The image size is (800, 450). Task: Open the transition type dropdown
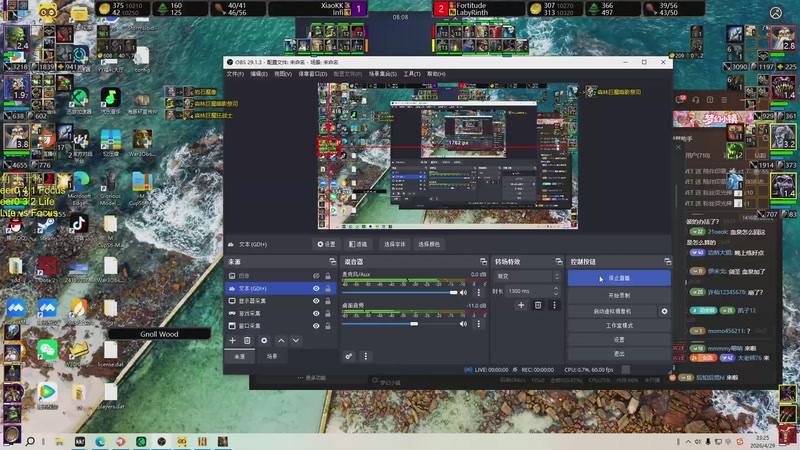[x=527, y=276]
